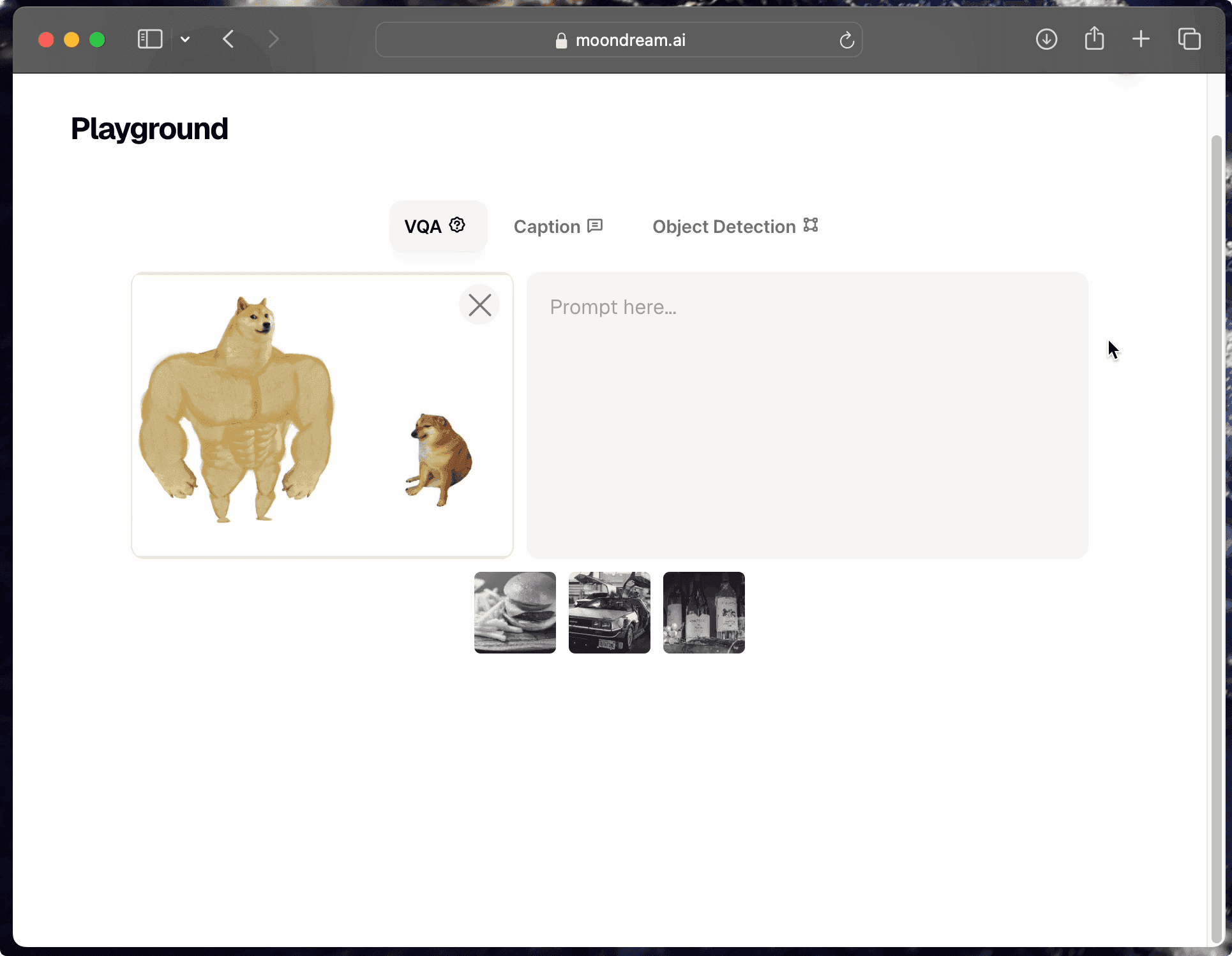Click inside the prompt text area
The image size is (1232, 956).
click(x=806, y=415)
